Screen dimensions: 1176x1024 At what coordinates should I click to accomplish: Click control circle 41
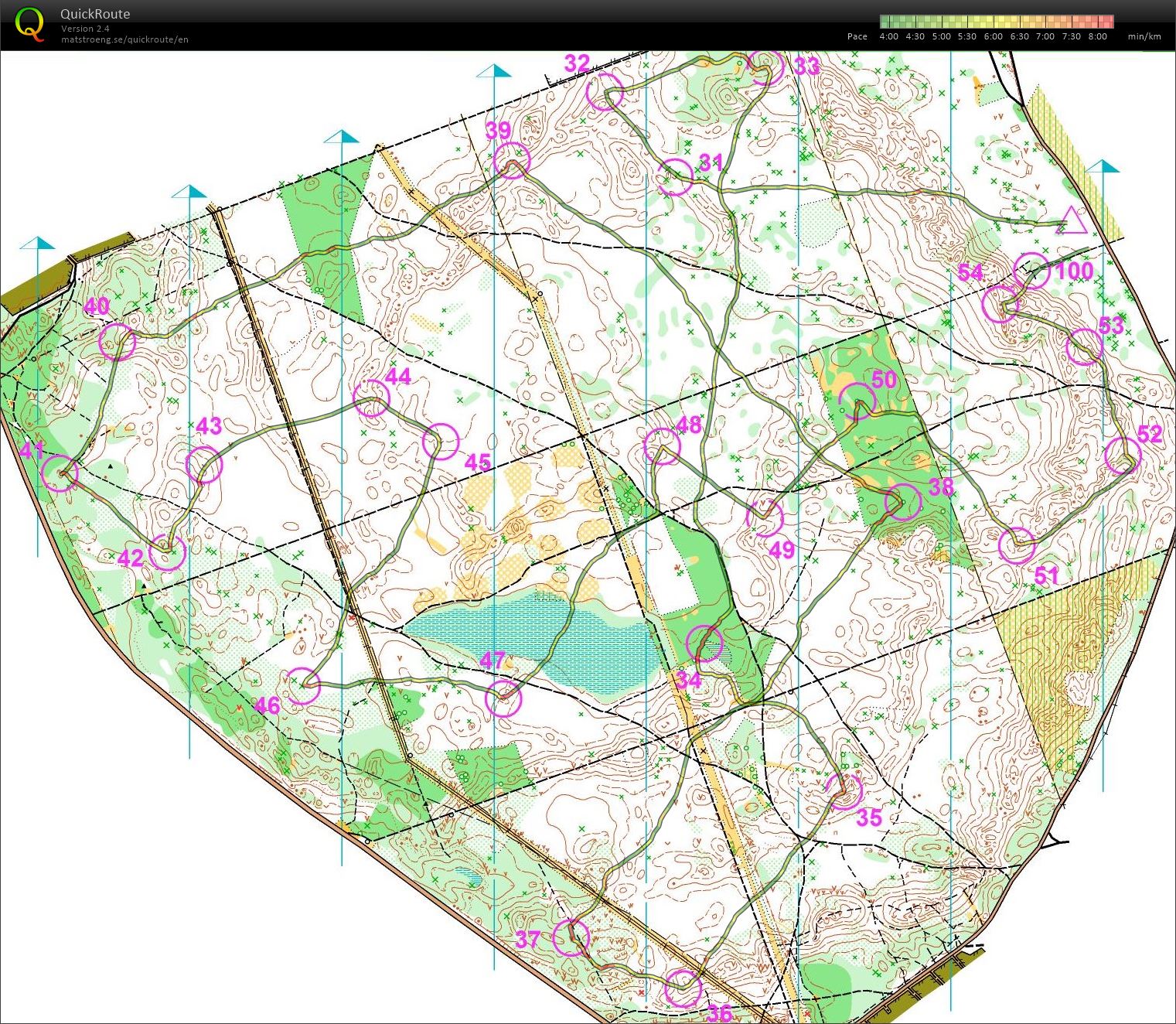pyautogui.click(x=60, y=473)
